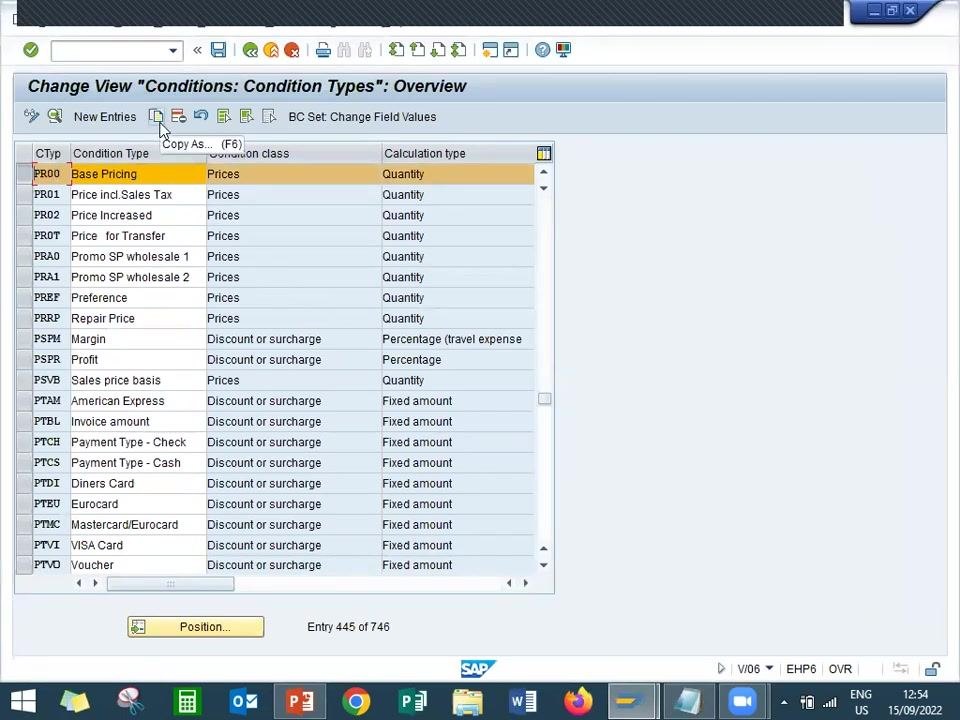Open the Help question mark icon
960x720 pixels.
click(542, 50)
